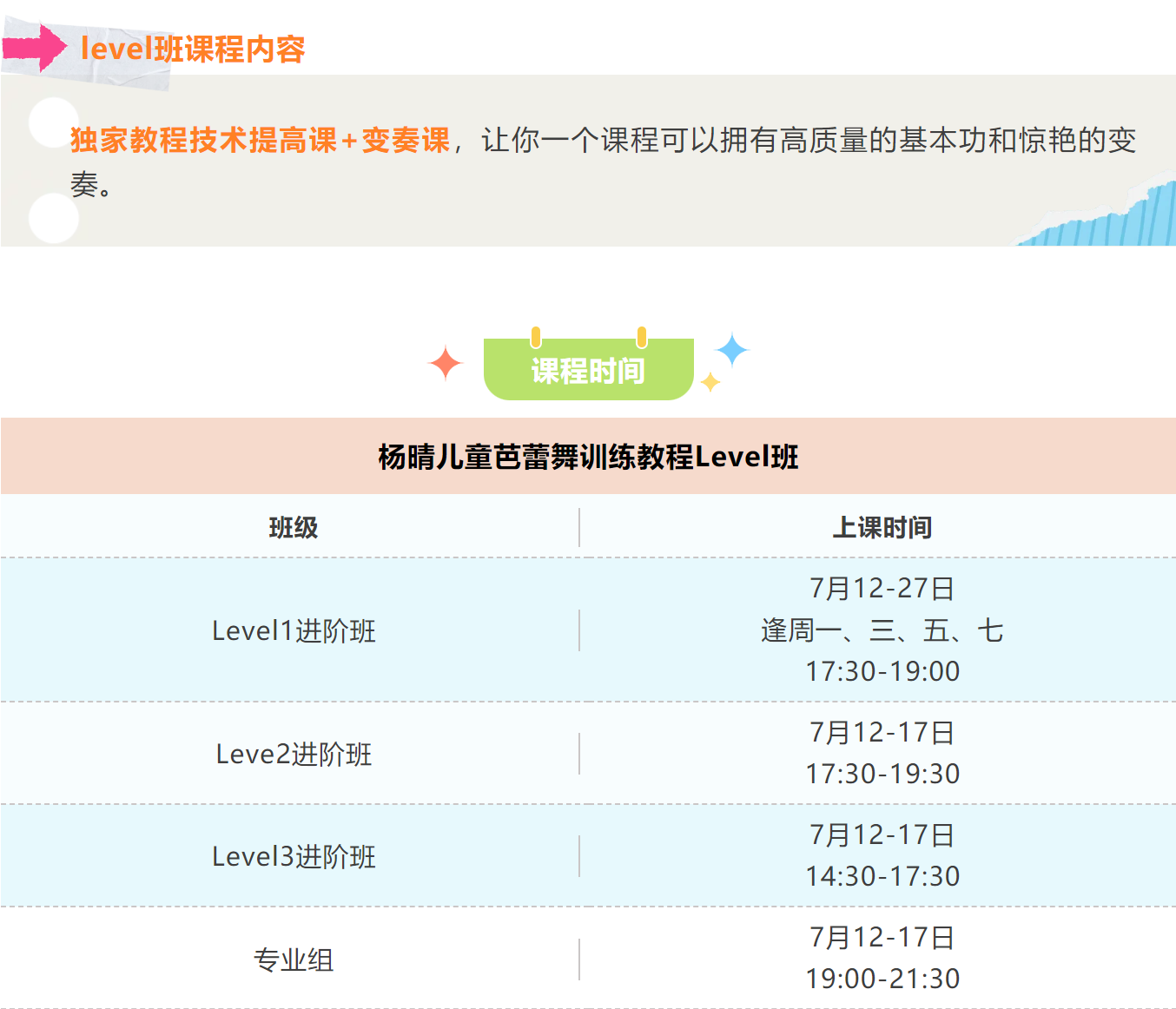Choose the Level3进阶班 class cell
This screenshot has height=1009, width=1176.
pos(294,856)
